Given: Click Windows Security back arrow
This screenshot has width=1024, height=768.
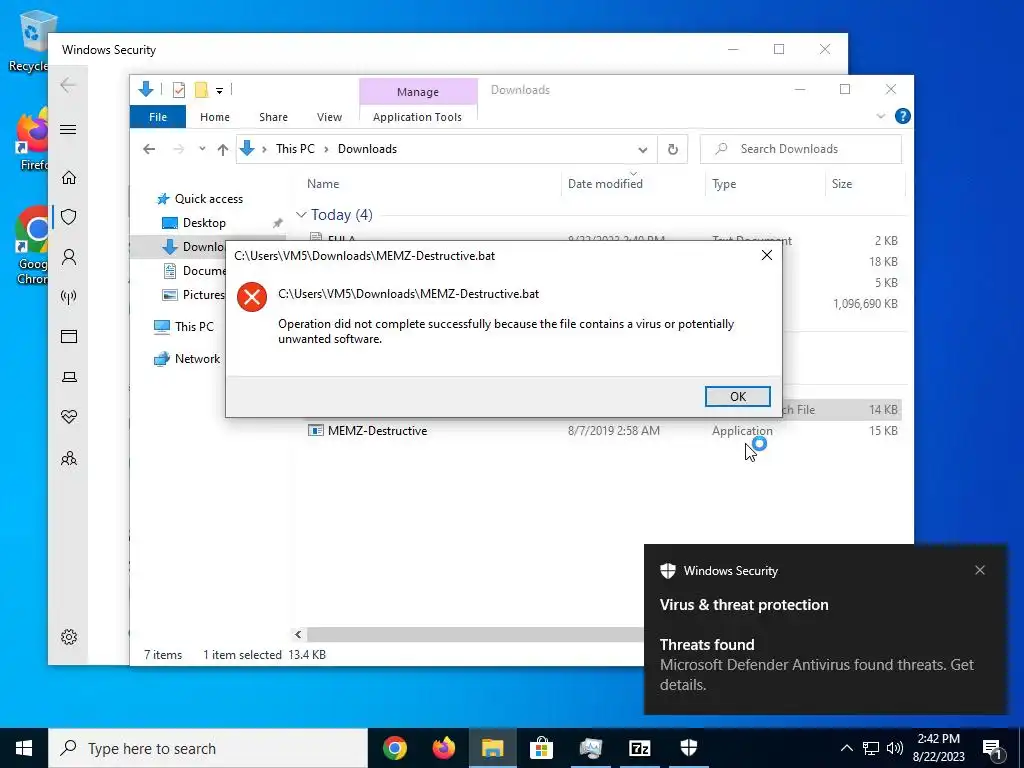Looking at the screenshot, I should tap(68, 85).
